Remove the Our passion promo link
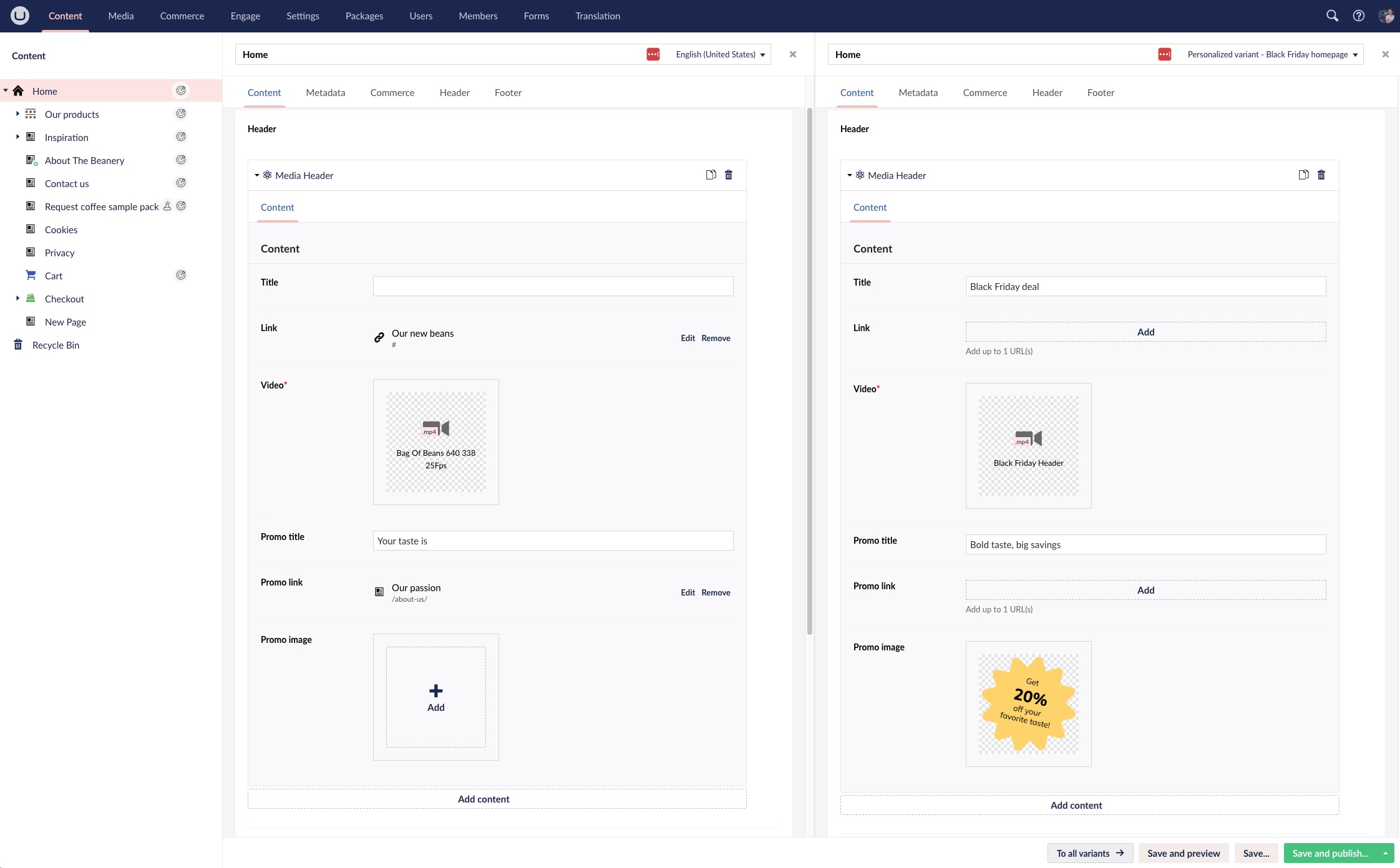The image size is (1400, 868). coord(715,592)
